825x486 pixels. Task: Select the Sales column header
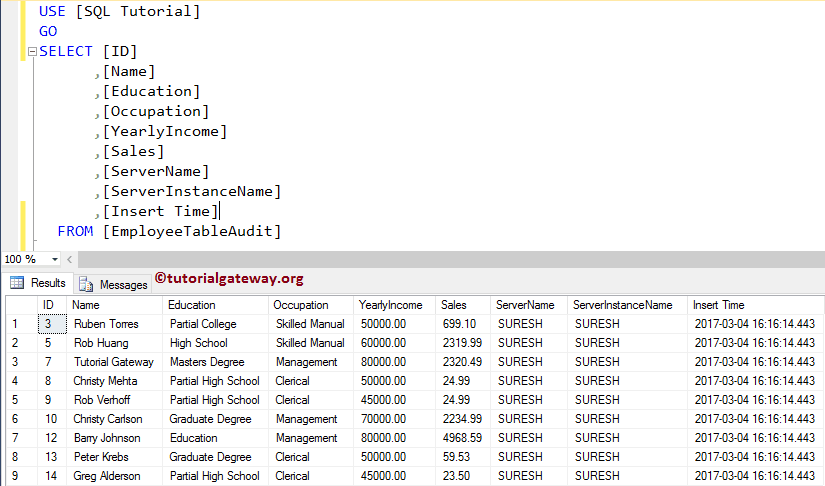point(463,305)
